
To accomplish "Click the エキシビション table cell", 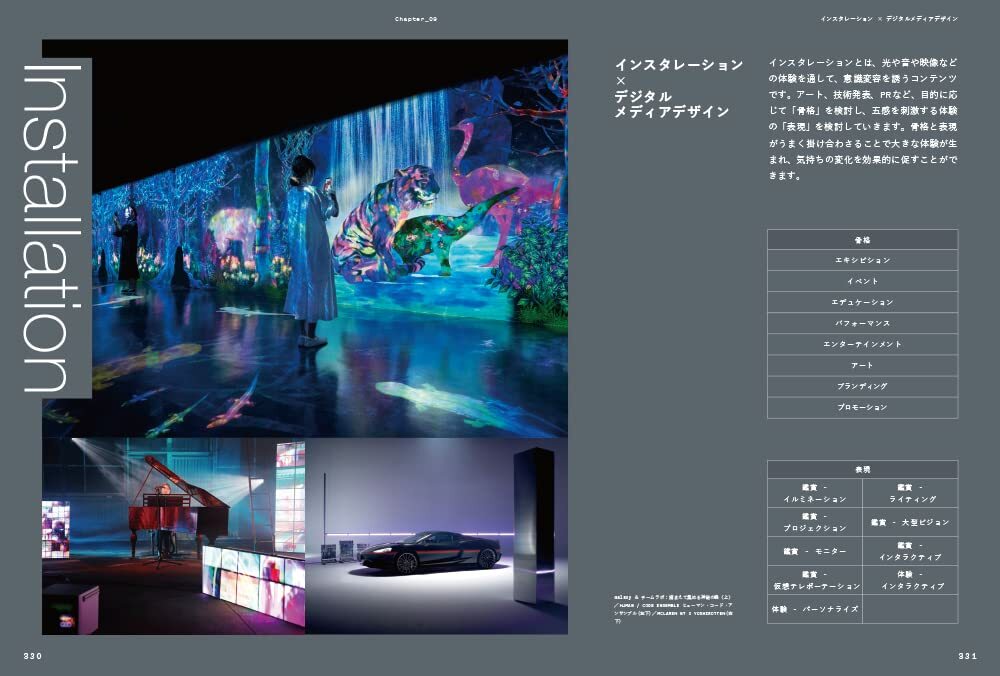I will tap(862, 260).
